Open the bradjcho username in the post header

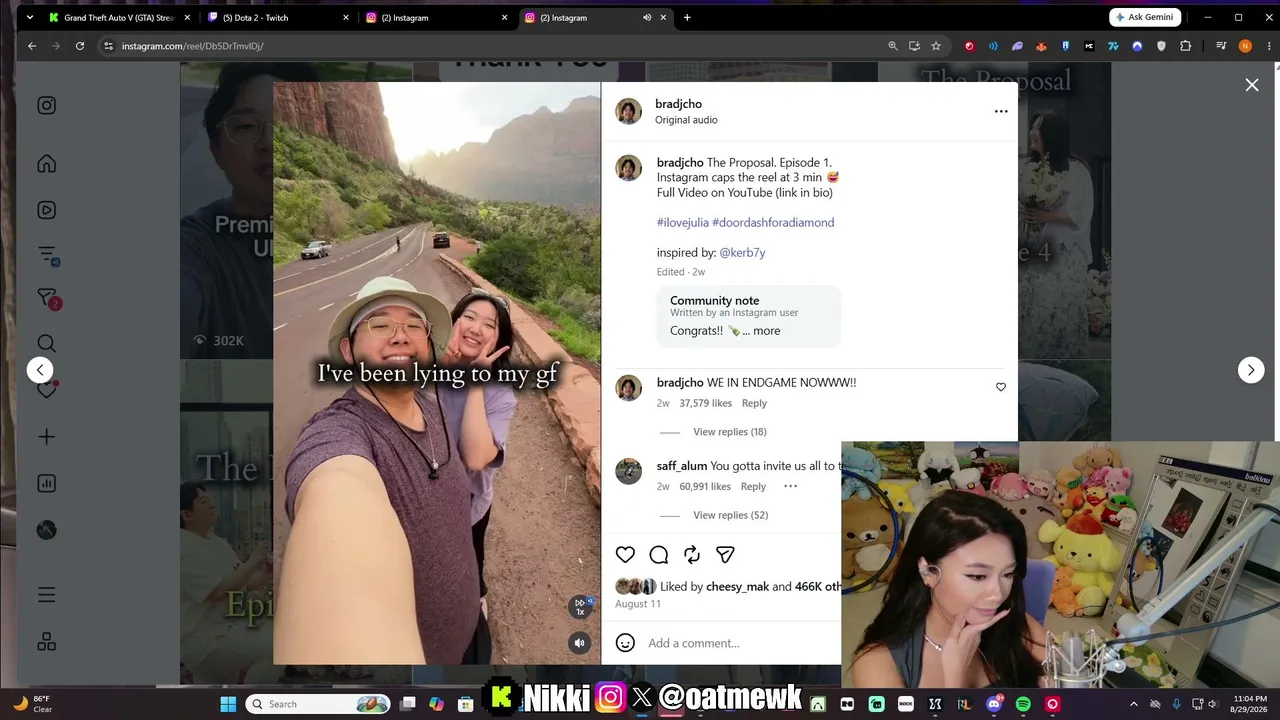click(678, 104)
